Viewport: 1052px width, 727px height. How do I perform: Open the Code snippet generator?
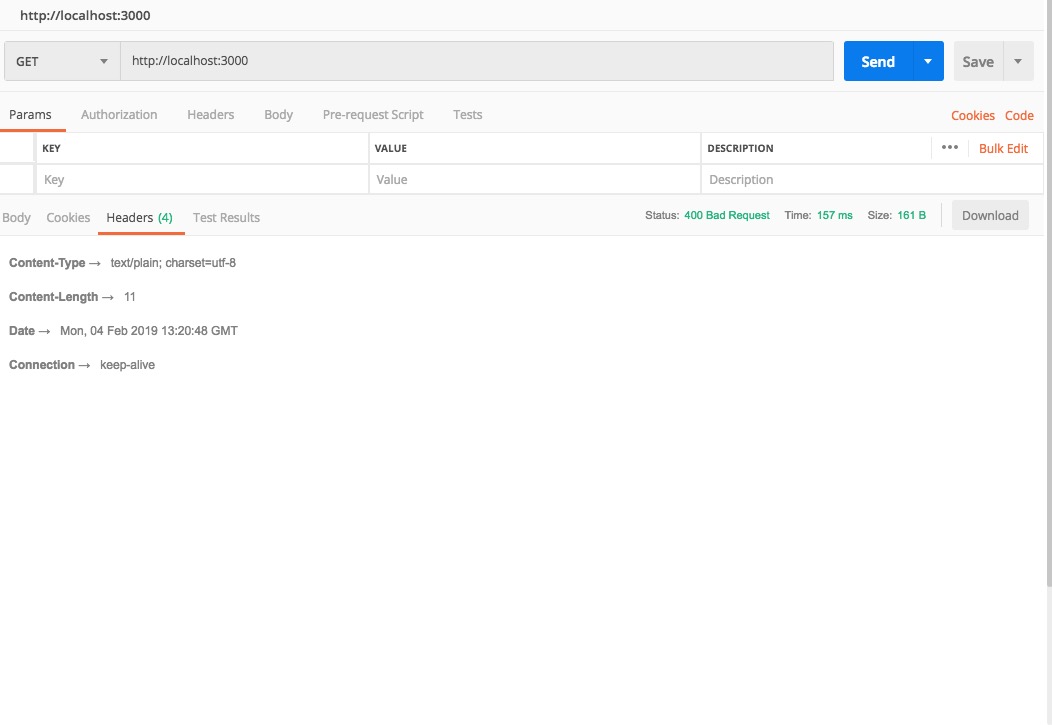[1019, 115]
